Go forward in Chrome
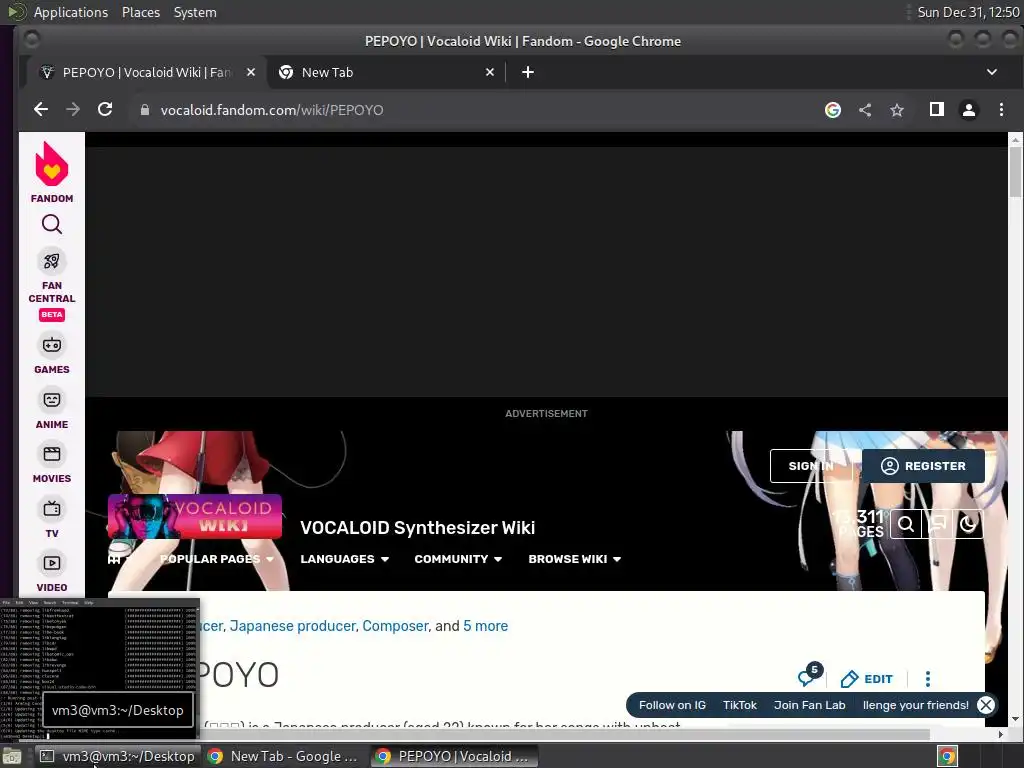The image size is (1024, 768). [x=72, y=110]
